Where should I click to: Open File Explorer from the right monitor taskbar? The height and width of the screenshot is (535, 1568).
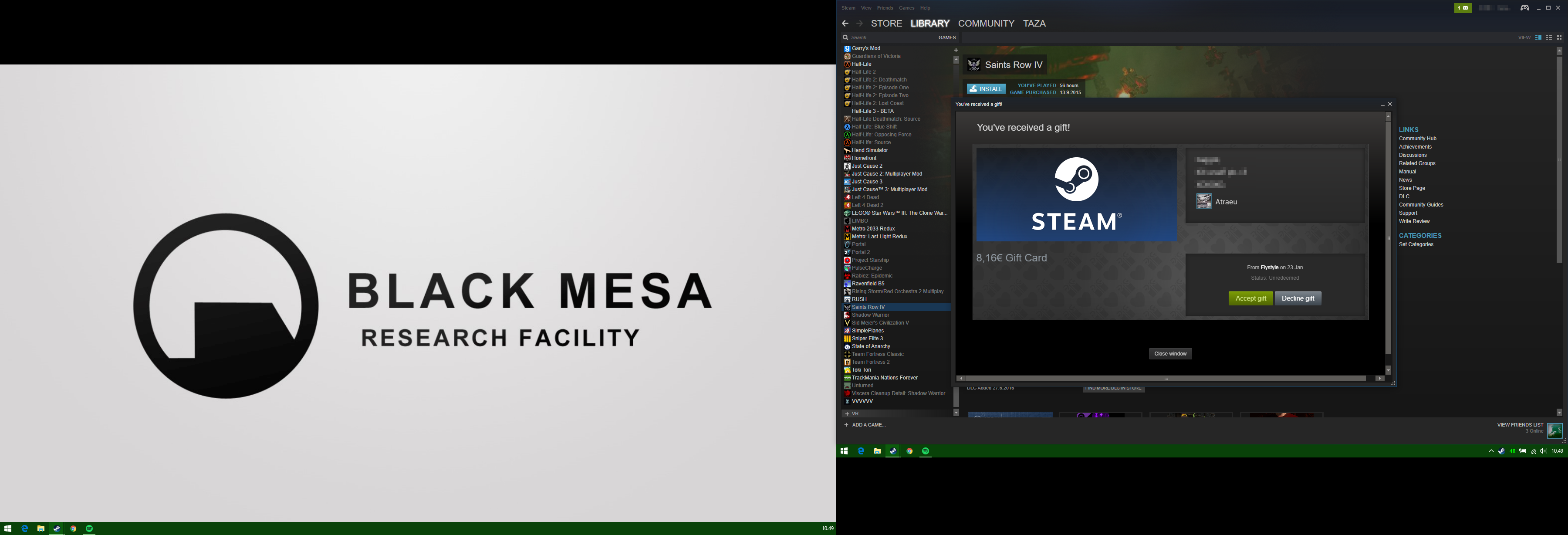(877, 451)
